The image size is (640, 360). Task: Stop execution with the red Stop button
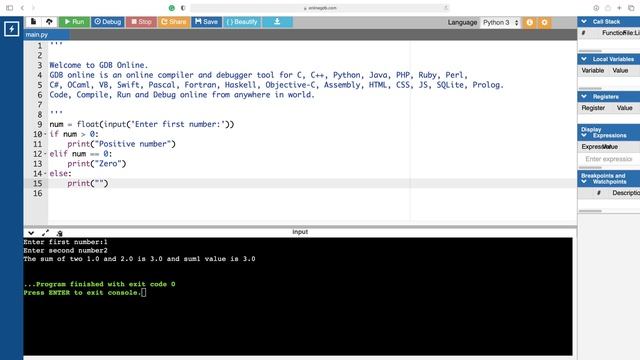[x=141, y=22]
